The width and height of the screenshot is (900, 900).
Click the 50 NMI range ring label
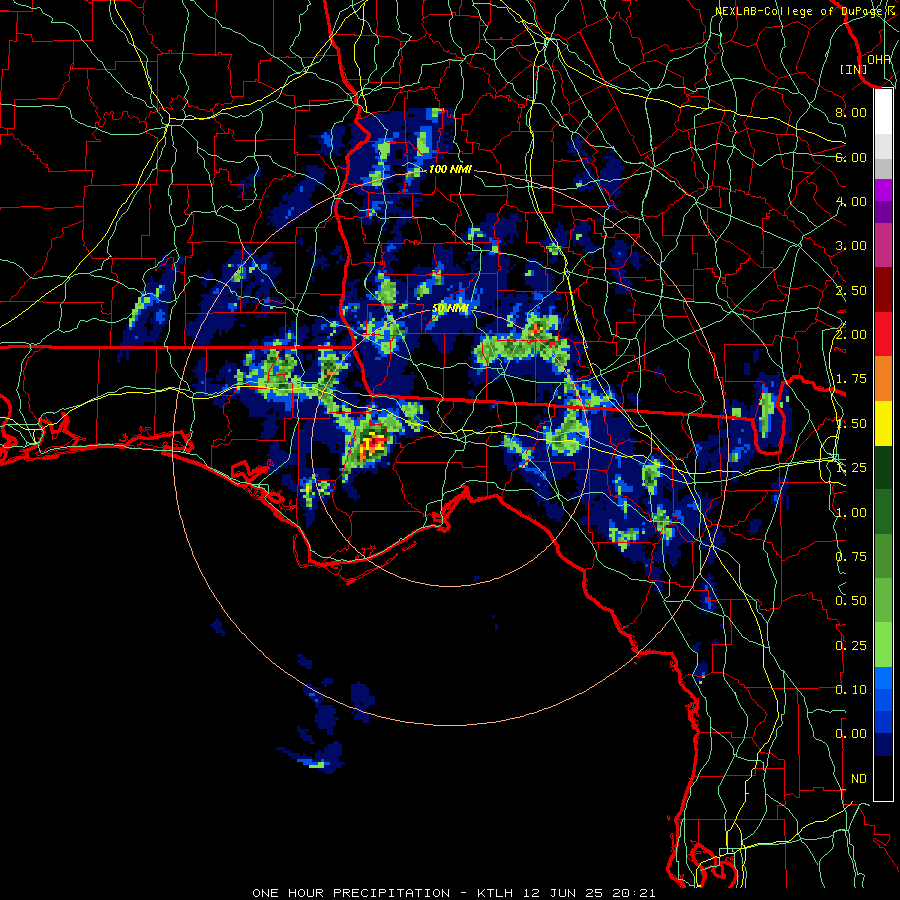pyautogui.click(x=451, y=309)
